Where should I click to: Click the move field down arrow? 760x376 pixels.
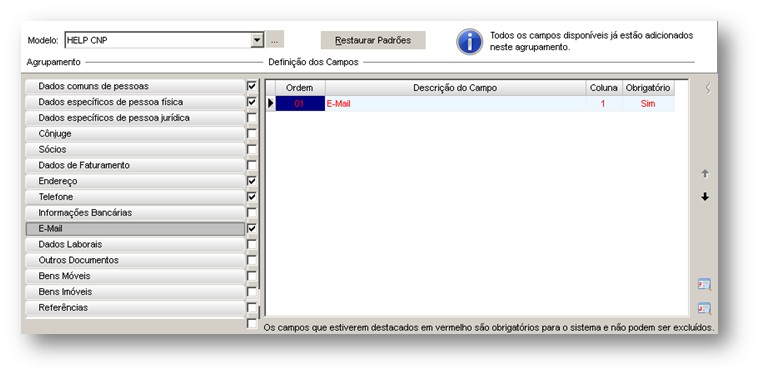click(705, 197)
